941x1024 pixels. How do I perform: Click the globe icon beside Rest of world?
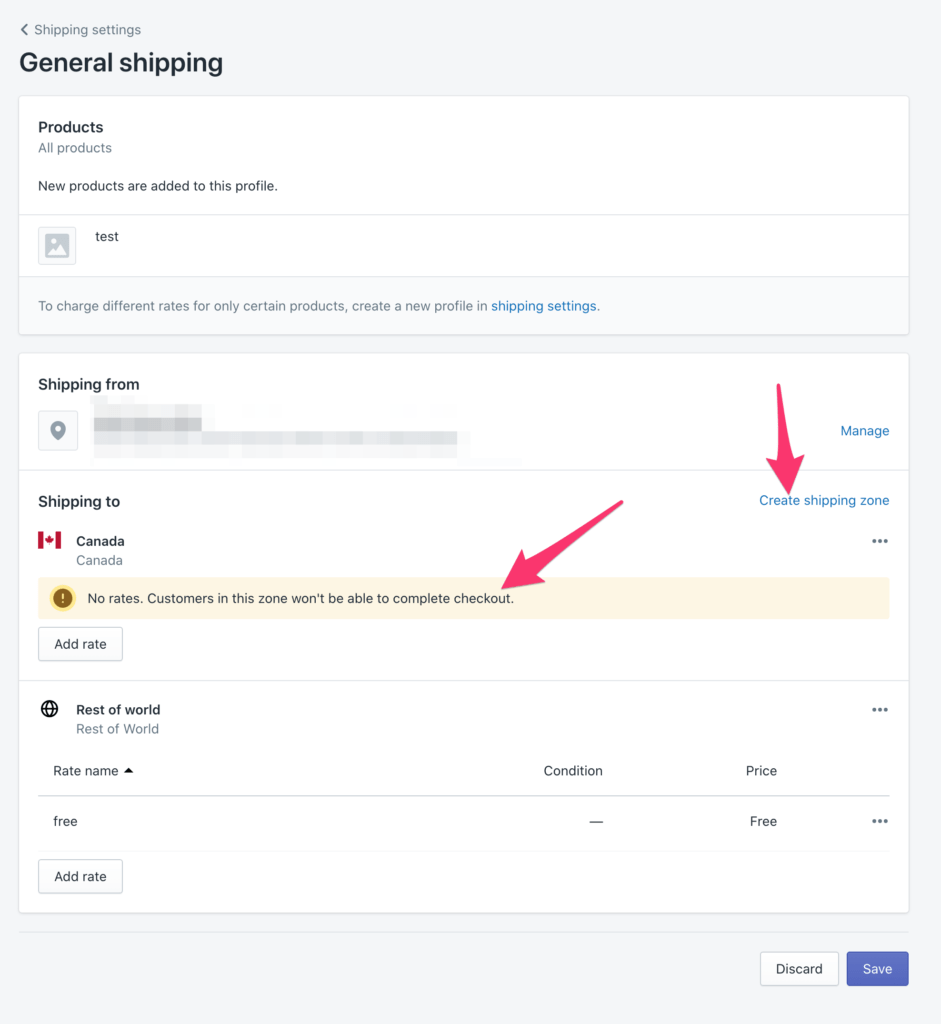point(49,709)
